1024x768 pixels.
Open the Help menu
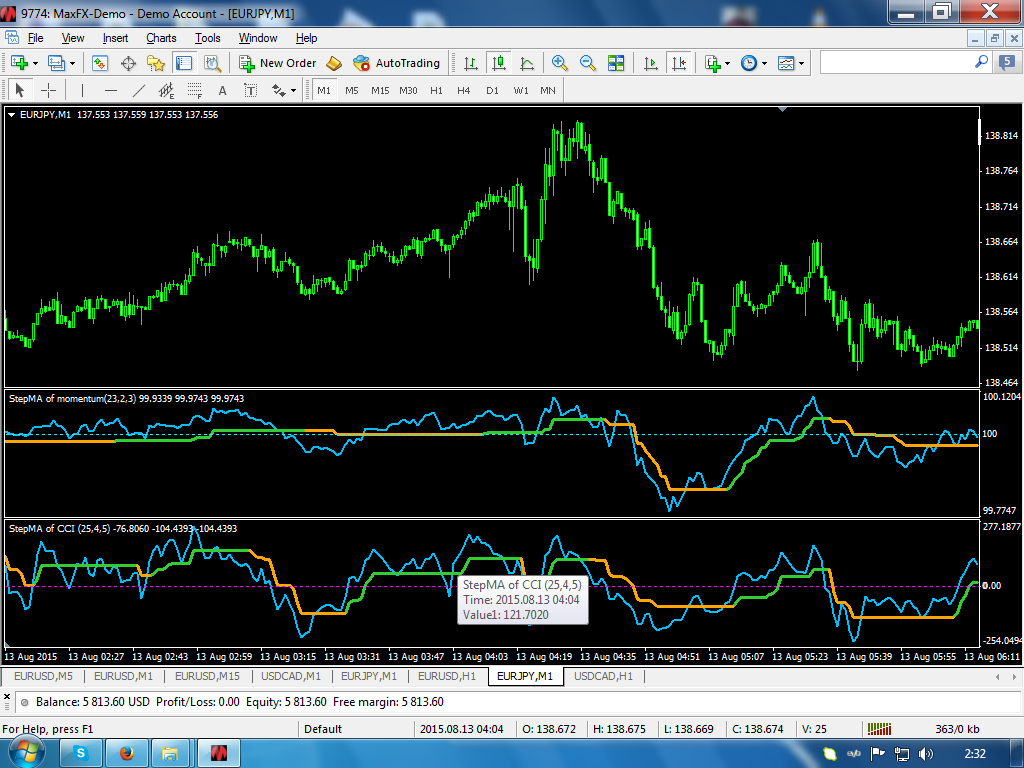(306, 38)
